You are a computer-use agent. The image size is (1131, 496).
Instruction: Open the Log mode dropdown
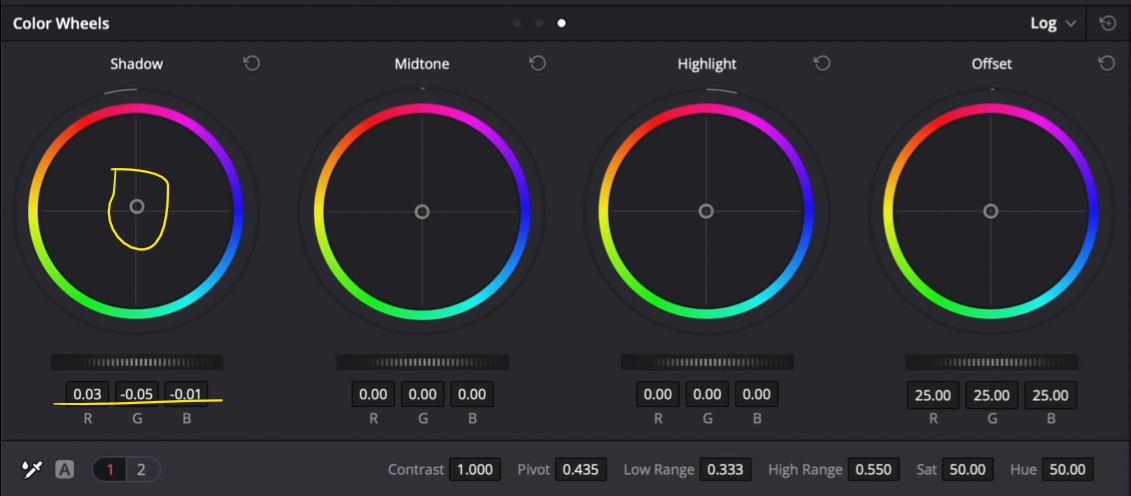click(x=1052, y=23)
